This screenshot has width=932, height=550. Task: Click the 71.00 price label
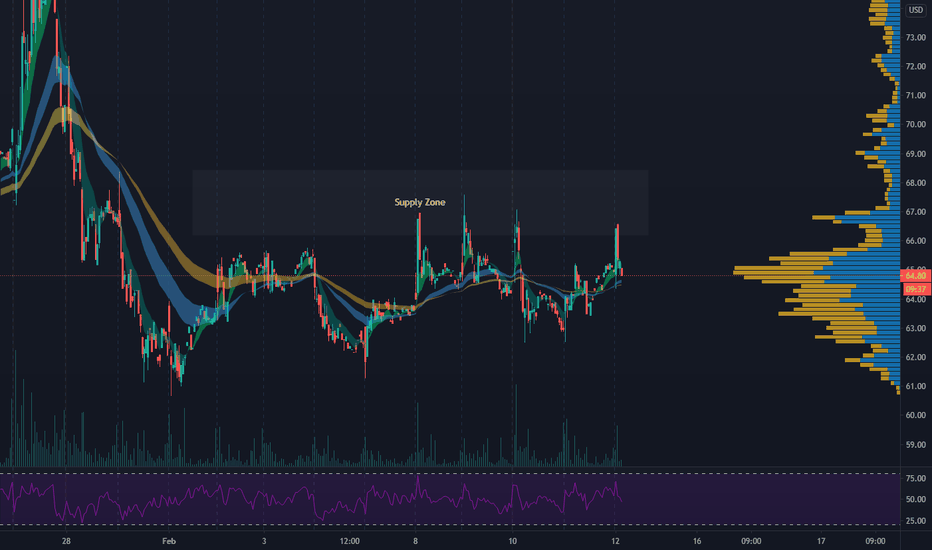916,95
